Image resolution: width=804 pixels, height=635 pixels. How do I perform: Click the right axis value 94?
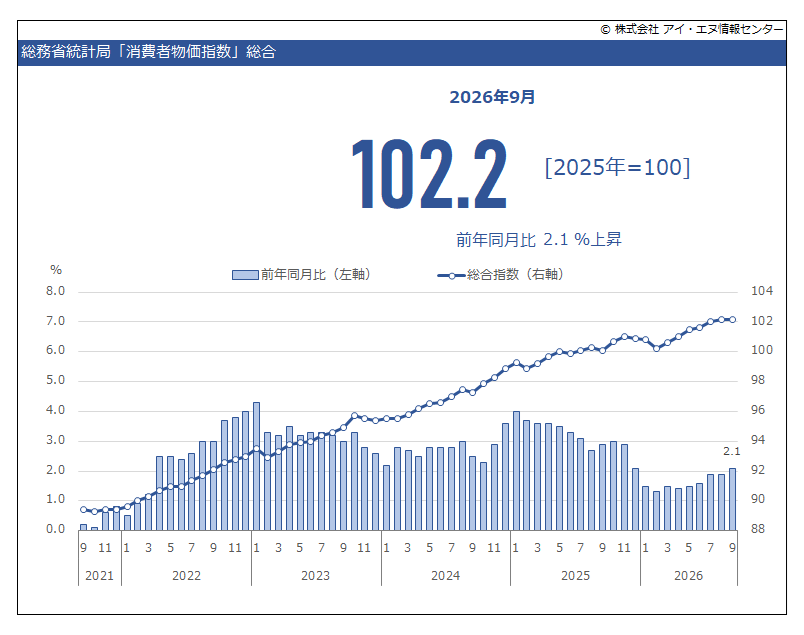(758, 440)
